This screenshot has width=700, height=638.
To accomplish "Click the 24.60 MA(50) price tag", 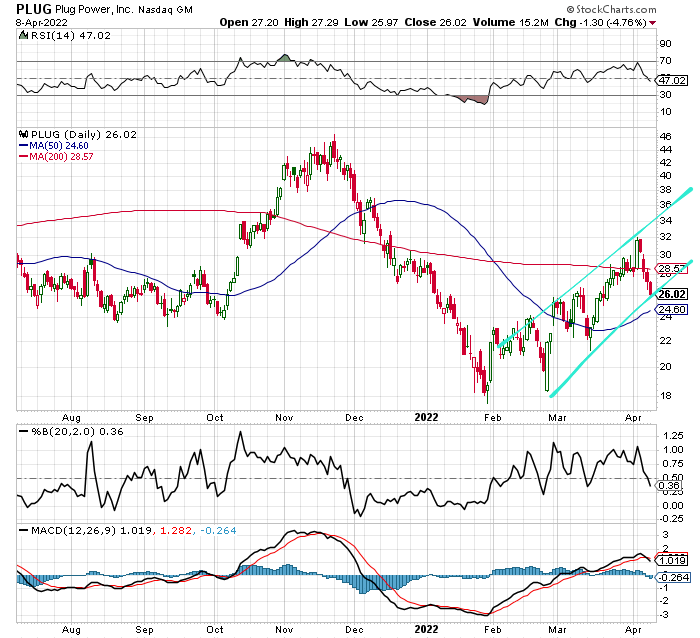I will (672, 309).
